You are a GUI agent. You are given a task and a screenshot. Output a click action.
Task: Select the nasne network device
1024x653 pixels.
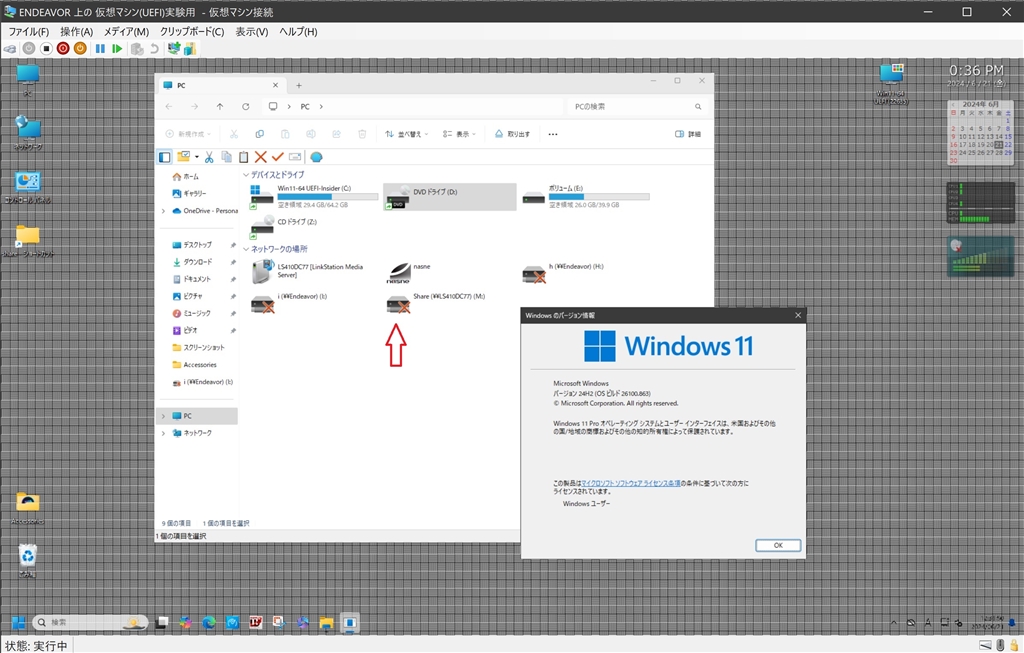[x=409, y=271]
